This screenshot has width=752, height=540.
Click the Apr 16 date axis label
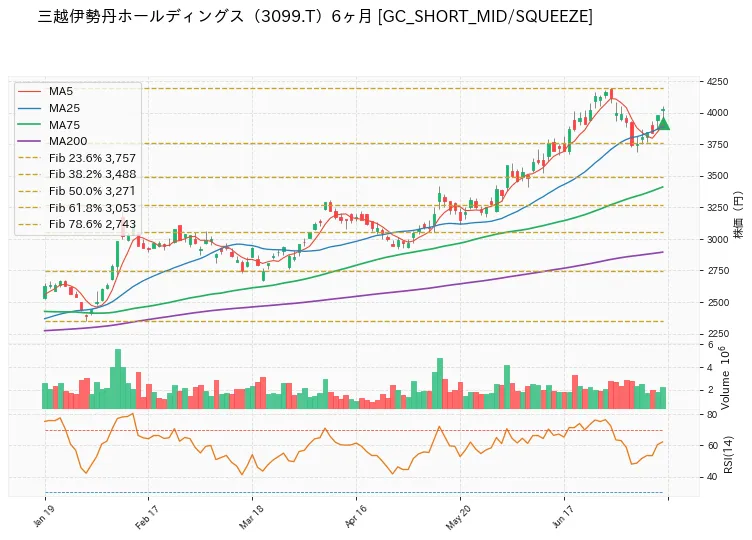tap(355, 517)
